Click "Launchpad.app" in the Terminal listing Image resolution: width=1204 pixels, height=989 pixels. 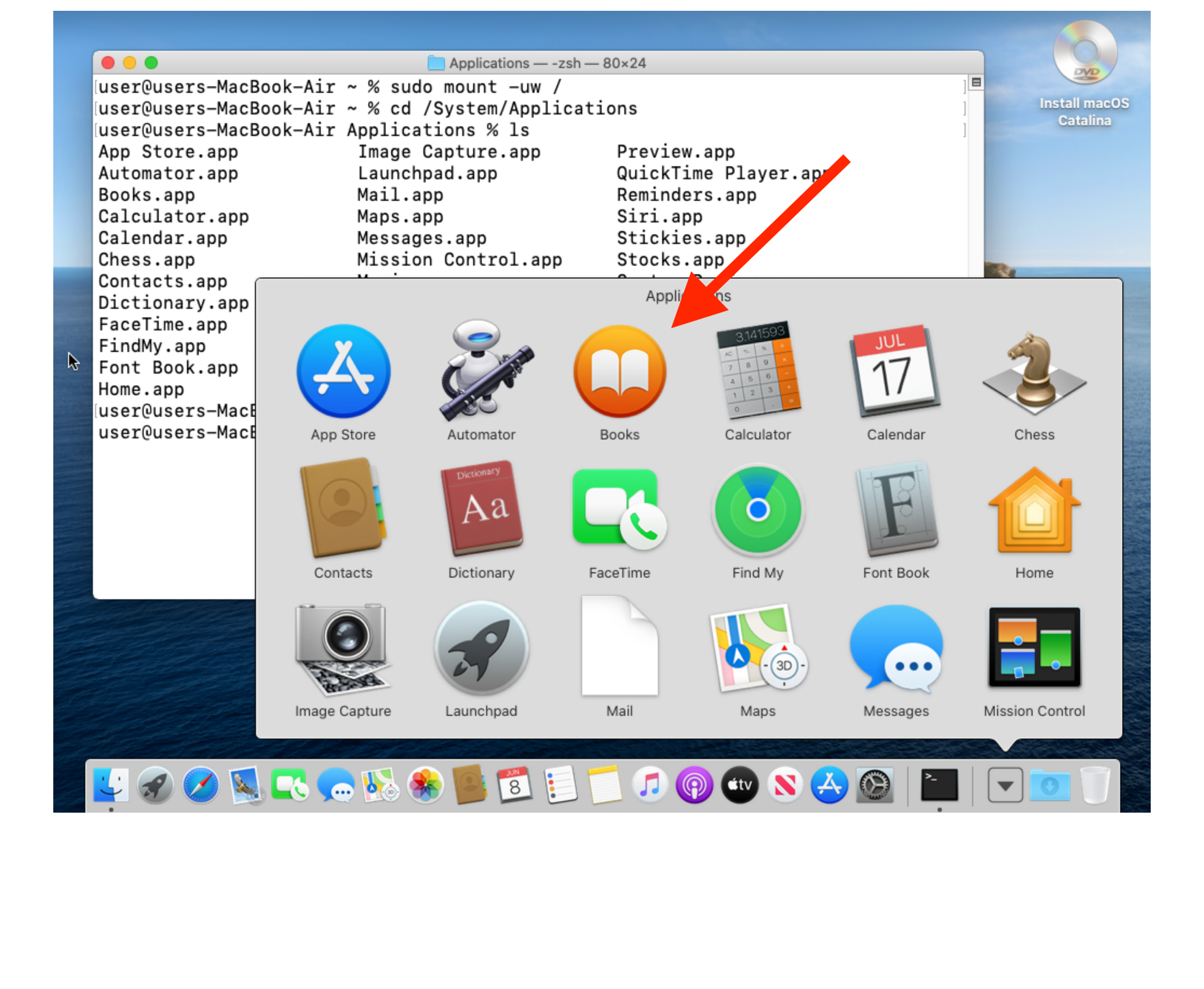[427, 173]
